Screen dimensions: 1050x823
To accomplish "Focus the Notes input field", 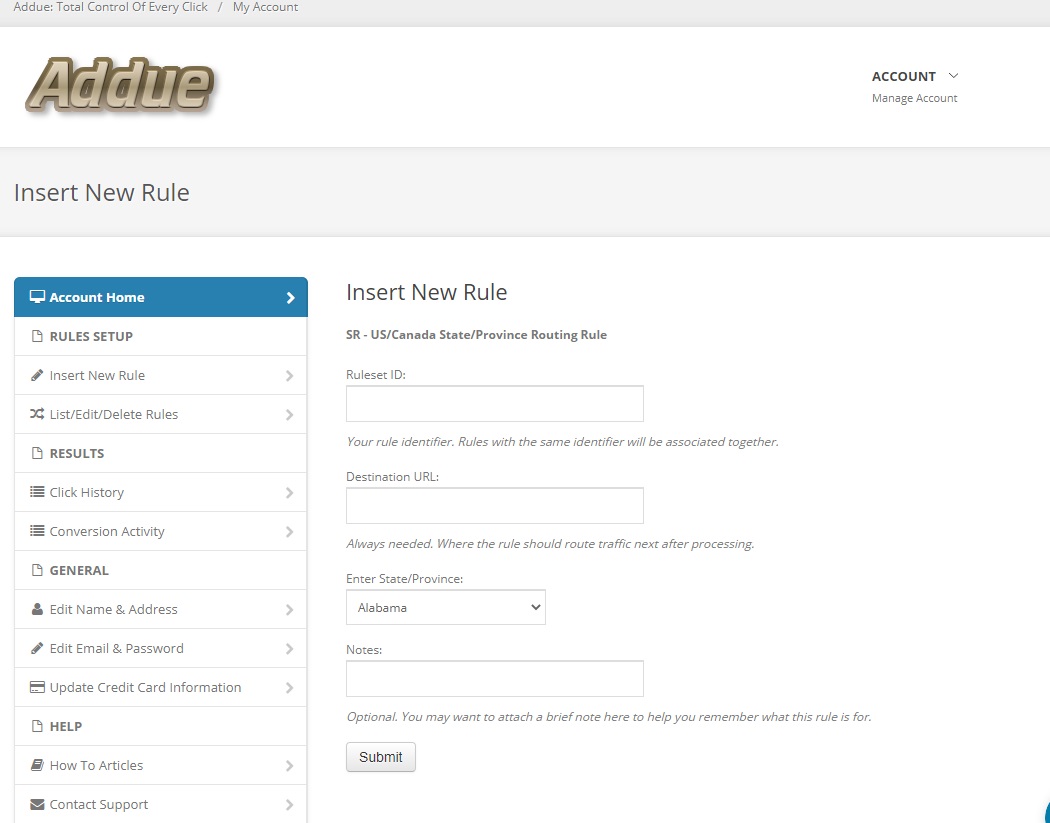I will [495, 678].
